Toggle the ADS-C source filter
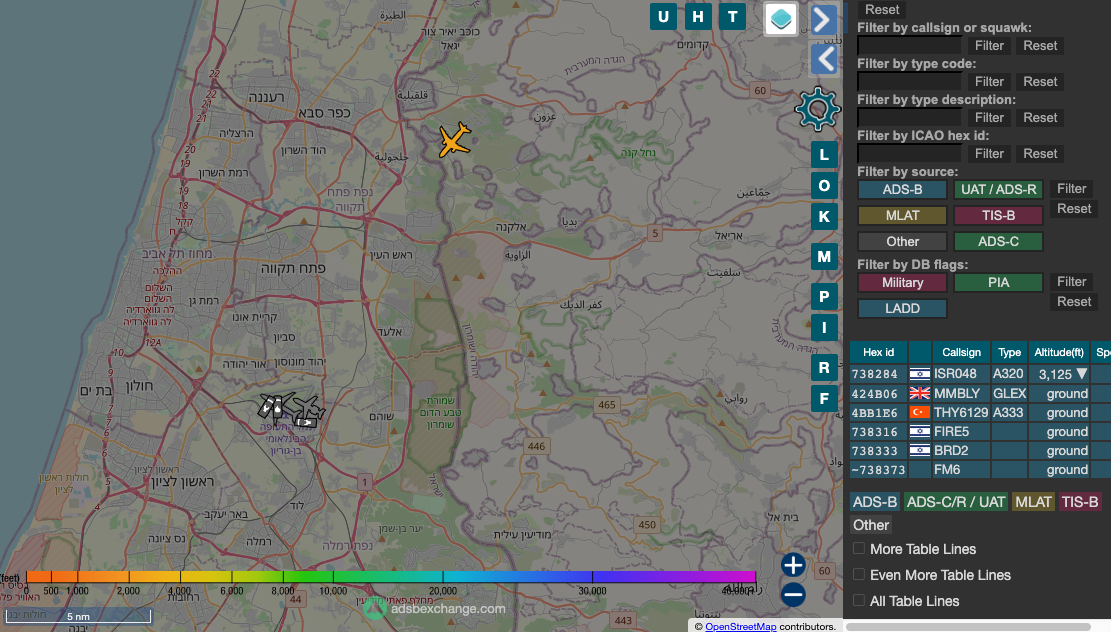This screenshot has height=632, width=1111. pyautogui.click(x=998, y=242)
